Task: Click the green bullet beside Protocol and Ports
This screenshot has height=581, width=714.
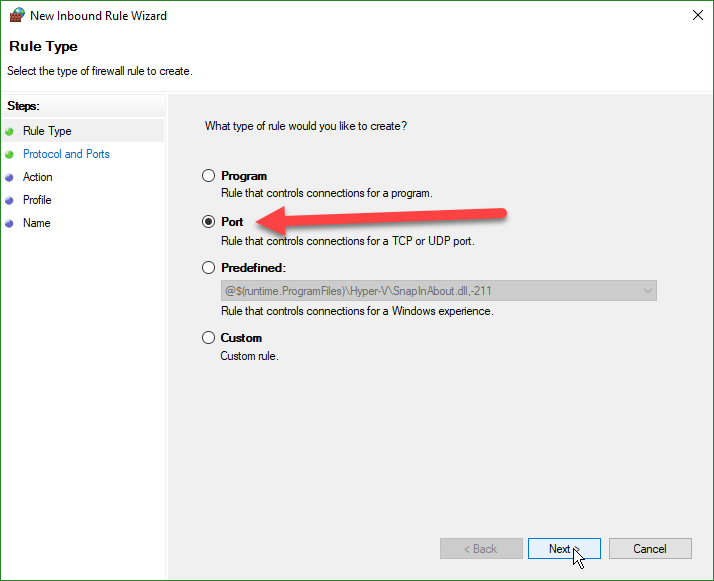Action: 10,154
